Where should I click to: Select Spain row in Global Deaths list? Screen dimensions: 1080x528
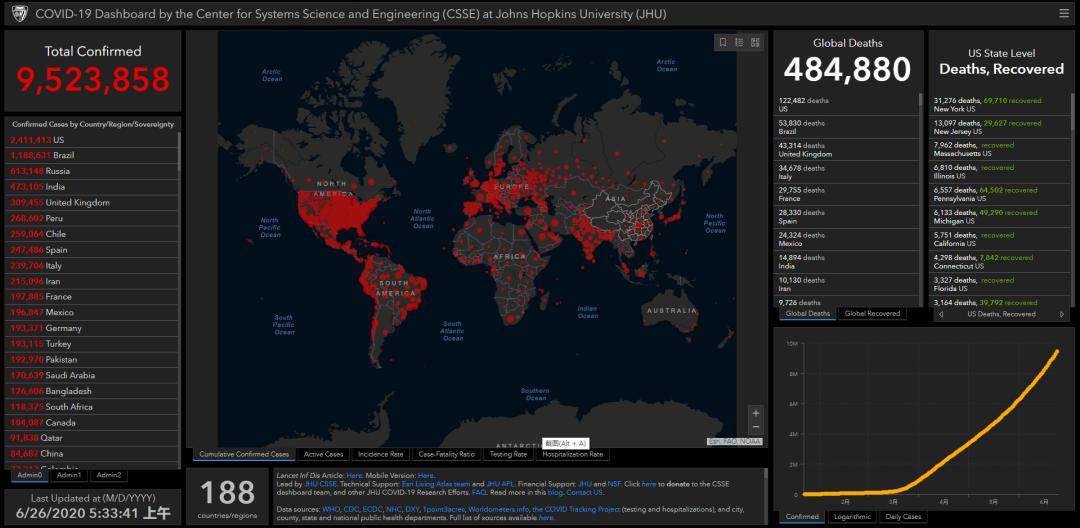(x=848, y=217)
